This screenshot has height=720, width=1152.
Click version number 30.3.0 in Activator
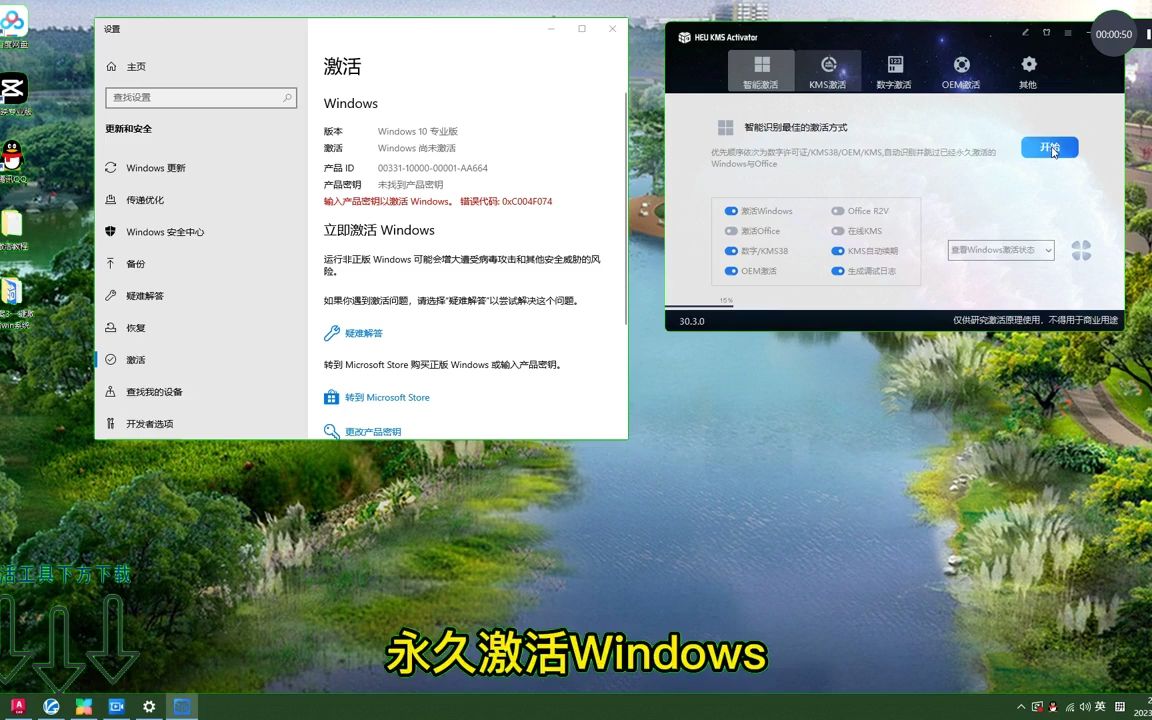coord(691,321)
